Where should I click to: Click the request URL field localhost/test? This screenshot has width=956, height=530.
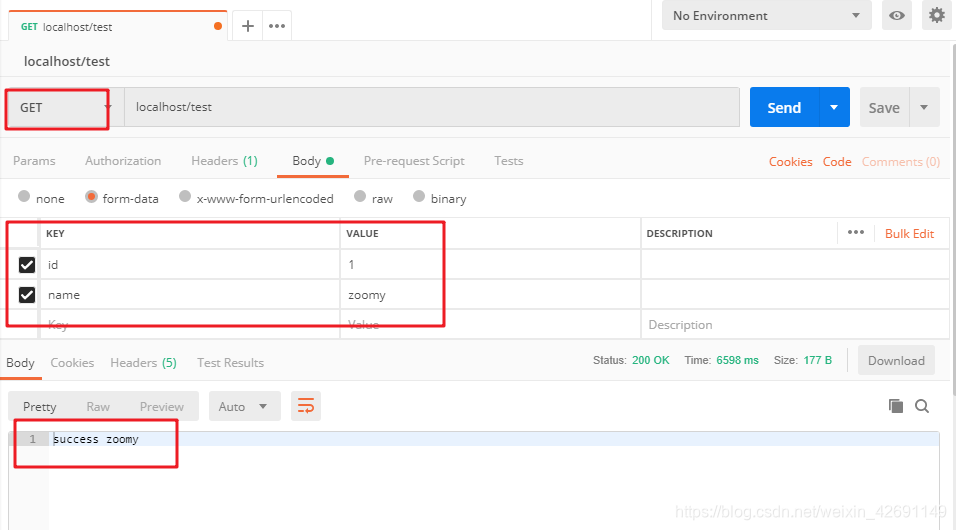pyautogui.click(x=432, y=107)
